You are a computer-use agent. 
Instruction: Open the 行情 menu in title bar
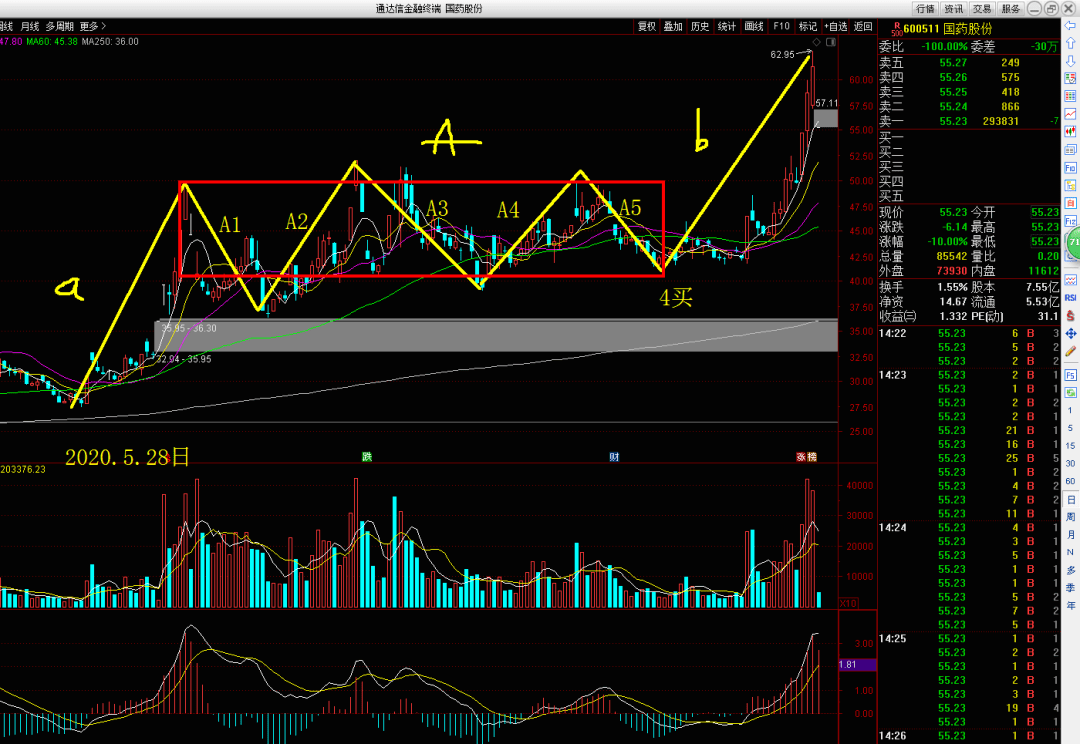(926, 8)
